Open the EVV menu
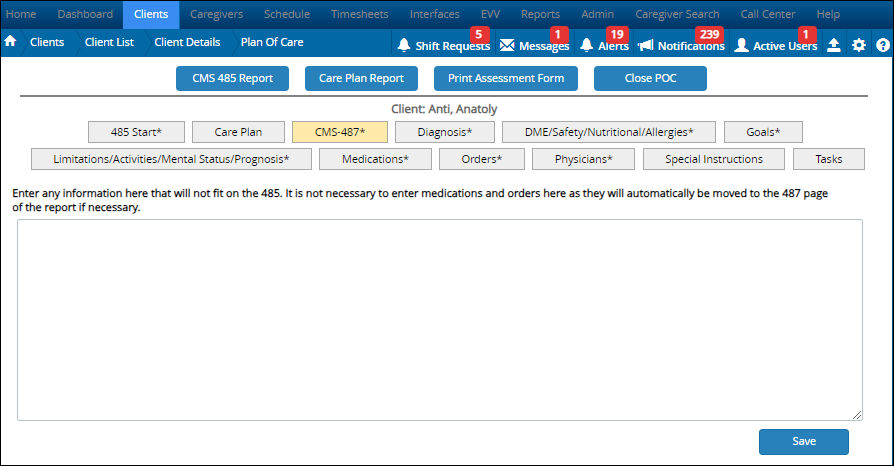The image size is (894, 466). pos(490,14)
